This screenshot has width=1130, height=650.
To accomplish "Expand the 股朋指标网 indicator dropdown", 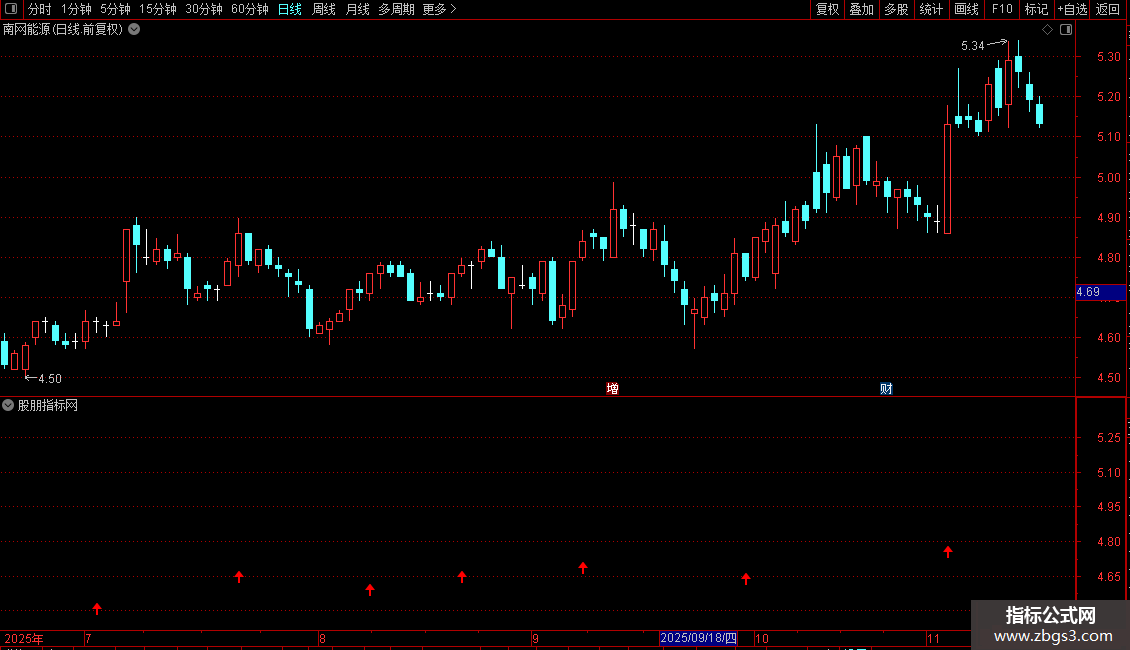I will point(8,406).
